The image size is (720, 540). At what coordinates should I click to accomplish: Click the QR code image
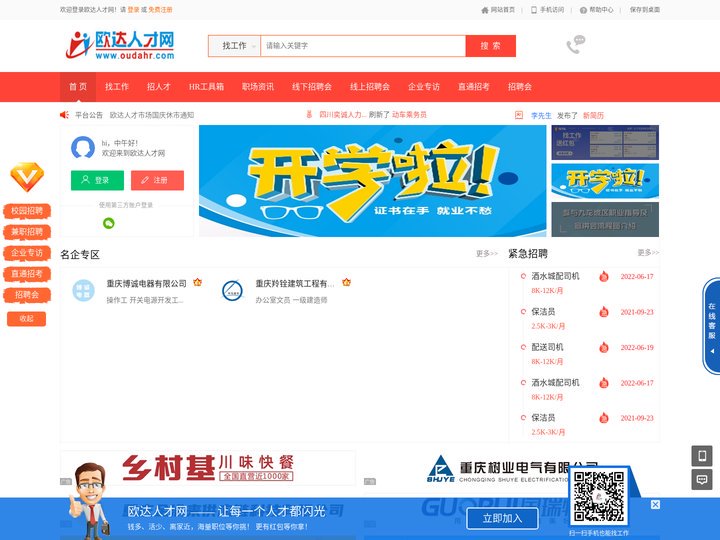pos(599,496)
